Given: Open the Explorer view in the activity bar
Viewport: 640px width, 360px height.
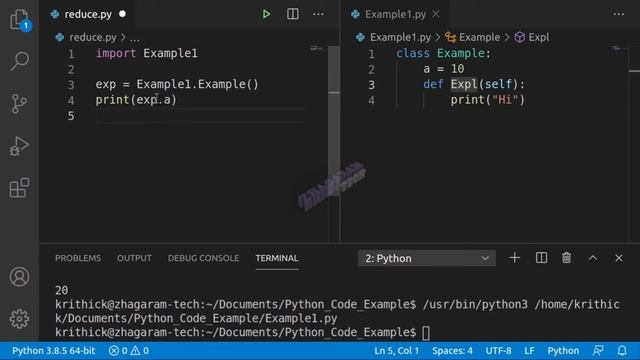Looking at the screenshot, I should [19, 19].
